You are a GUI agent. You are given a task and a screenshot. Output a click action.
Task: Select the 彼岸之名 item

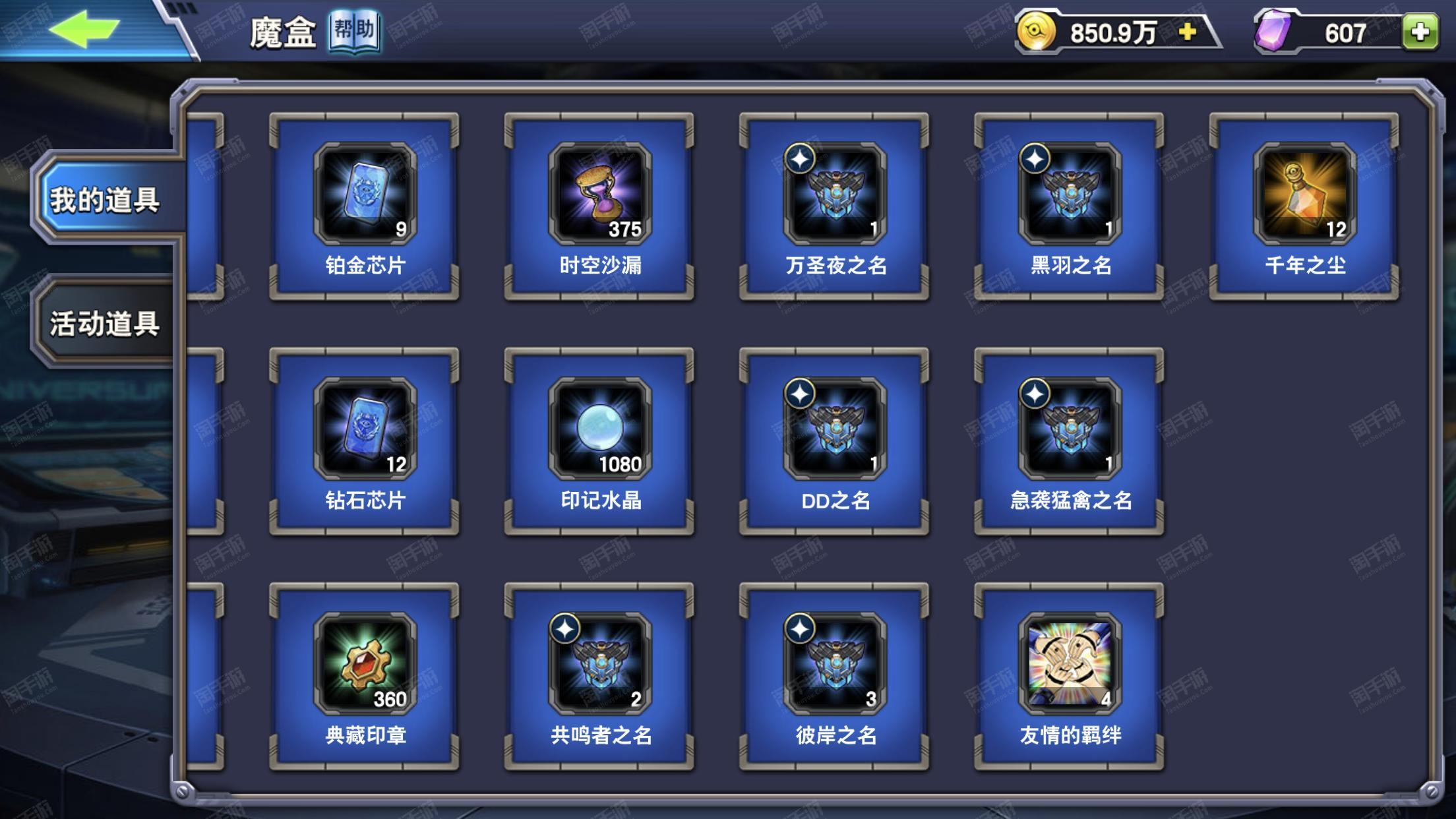[x=834, y=677]
